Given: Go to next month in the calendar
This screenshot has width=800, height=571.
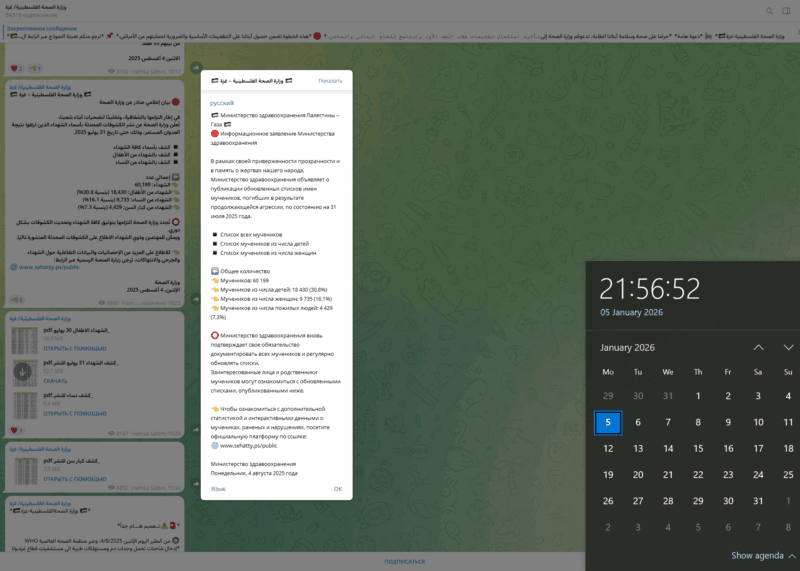Looking at the screenshot, I should coord(789,347).
